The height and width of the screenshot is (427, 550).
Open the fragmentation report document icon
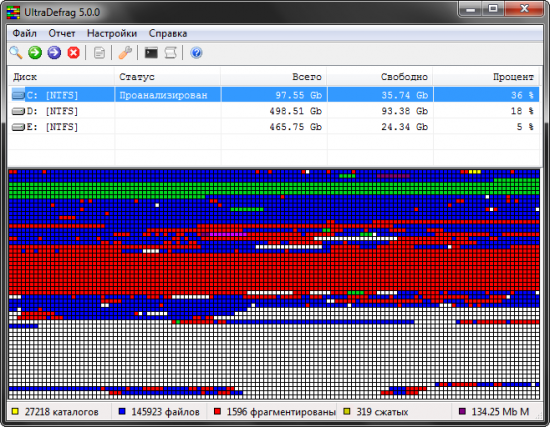pos(99,53)
